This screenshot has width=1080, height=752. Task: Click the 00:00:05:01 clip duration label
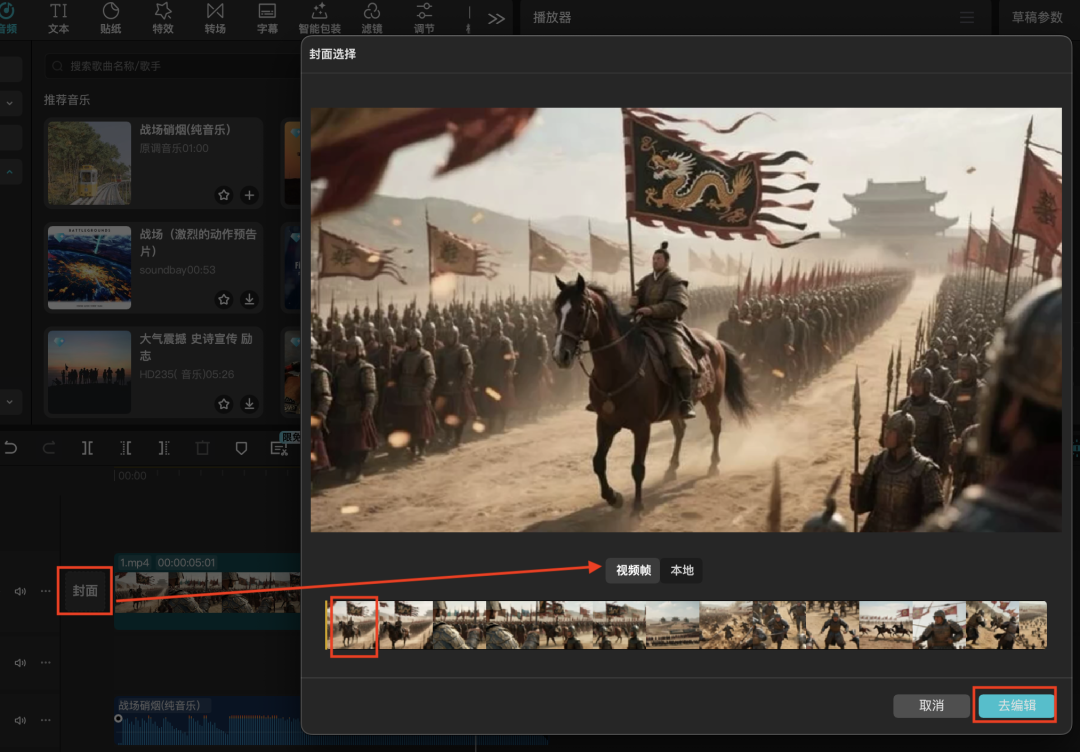tap(187, 563)
